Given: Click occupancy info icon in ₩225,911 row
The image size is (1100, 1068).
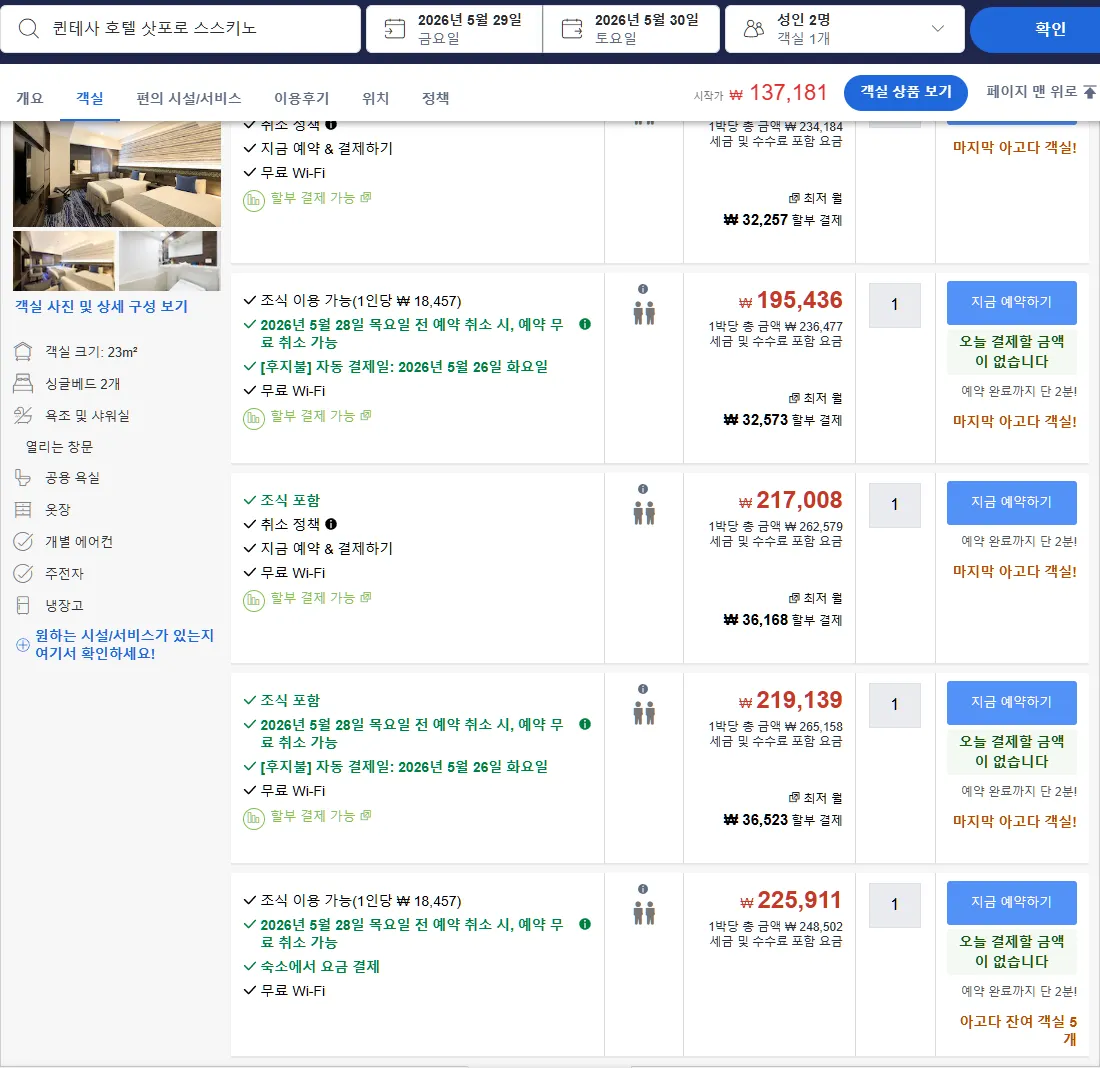Looking at the screenshot, I should [x=643, y=889].
